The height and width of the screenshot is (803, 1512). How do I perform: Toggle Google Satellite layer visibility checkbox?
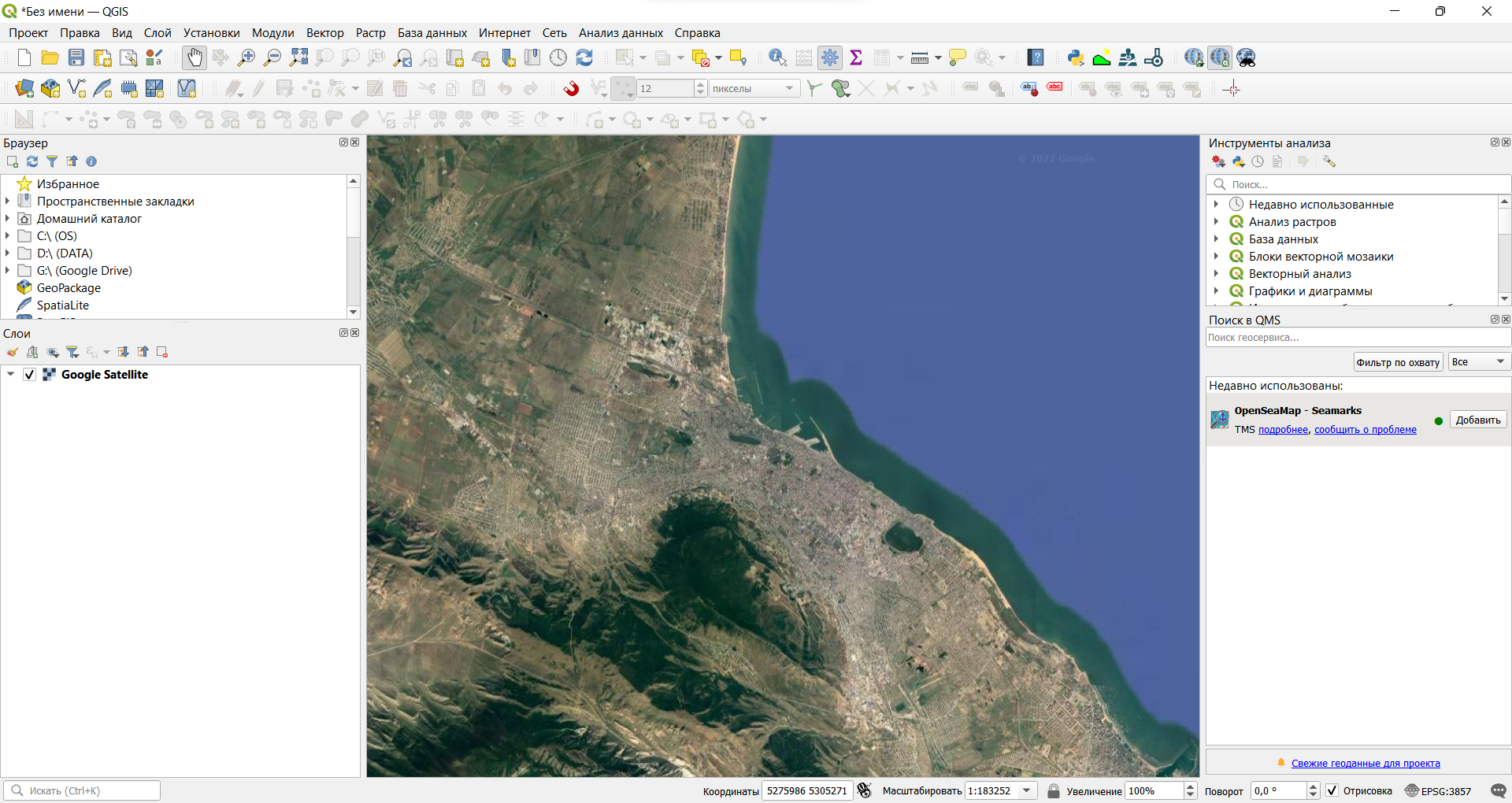tap(29, 375)
